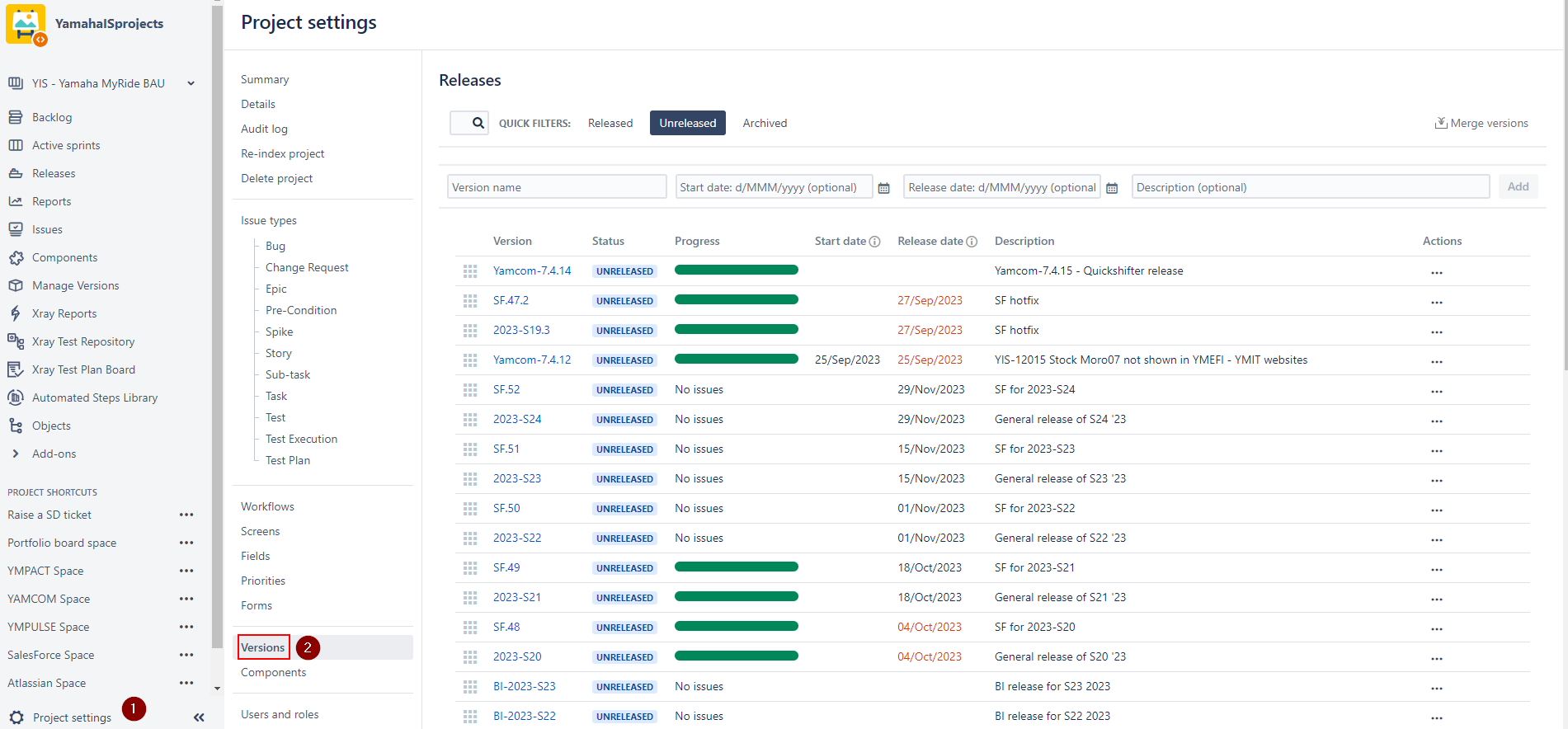Focus the Description (optional) input field
Image resolution: width=1568 pixels, height=729 pixels.
pos(1311,186)
